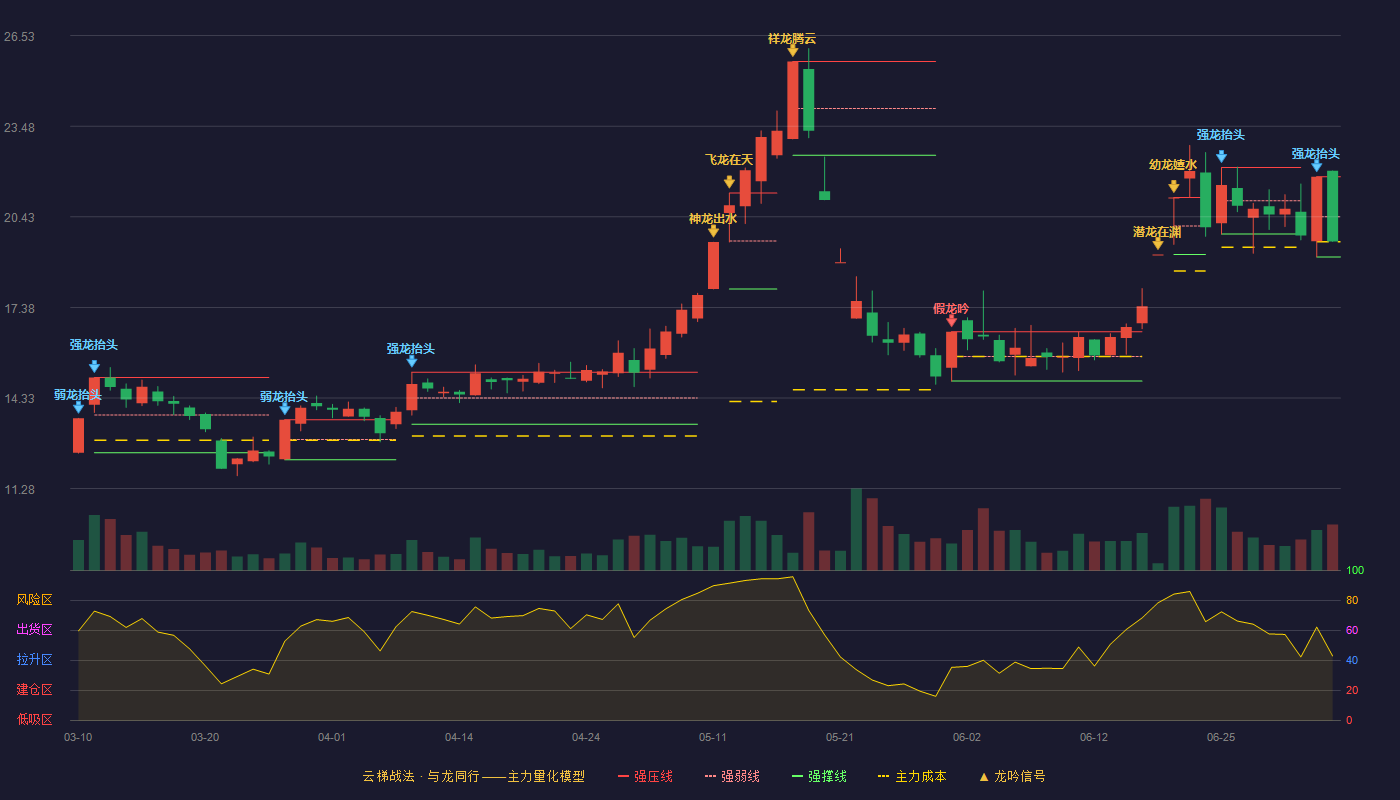
Task: Click the 26.53 price axis label
Action: (19, 37)
